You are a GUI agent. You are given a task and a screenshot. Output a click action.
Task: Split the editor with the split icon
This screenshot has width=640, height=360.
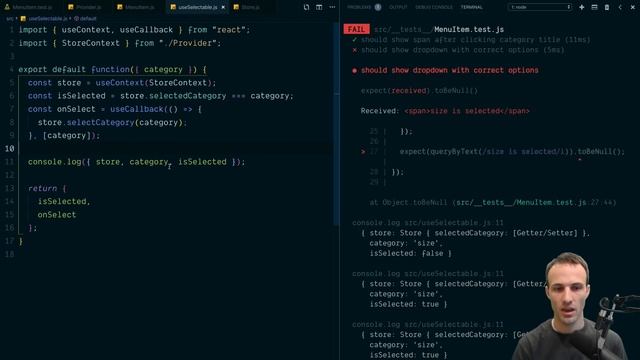coord(319,7)
